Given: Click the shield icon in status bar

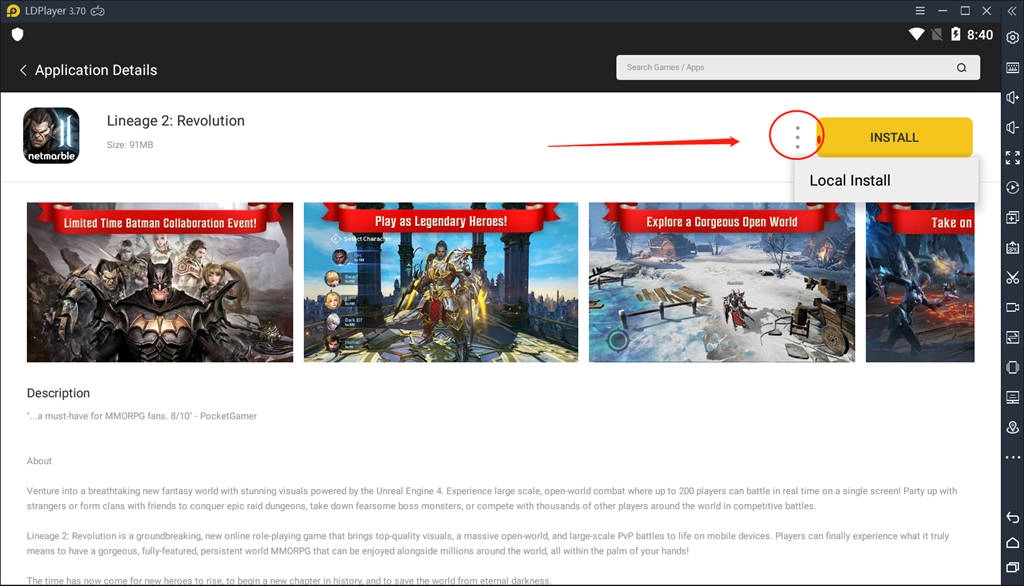Looking at the screenshot, I should (x=18, y=35).
